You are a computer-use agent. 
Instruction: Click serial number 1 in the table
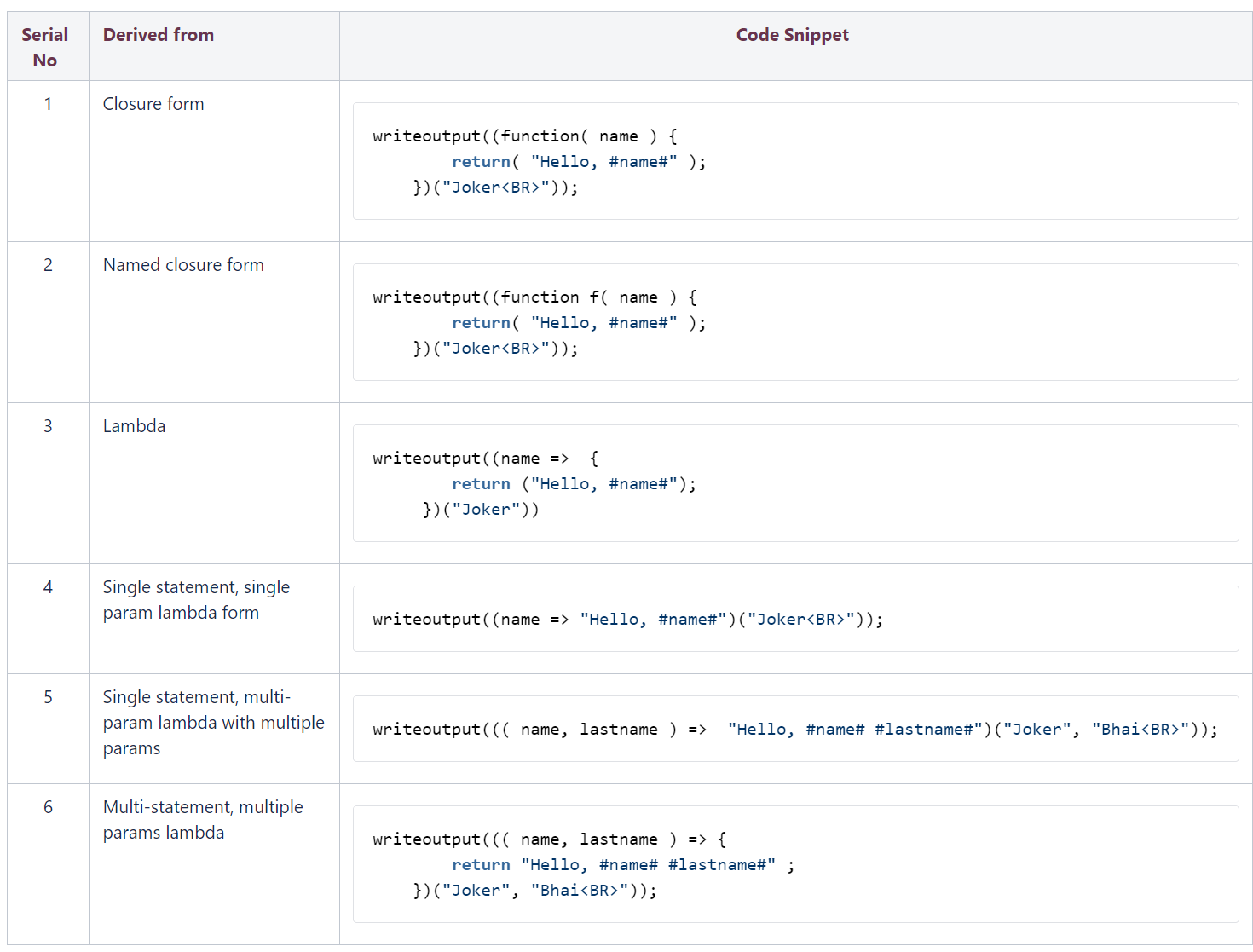pos(49,104)
